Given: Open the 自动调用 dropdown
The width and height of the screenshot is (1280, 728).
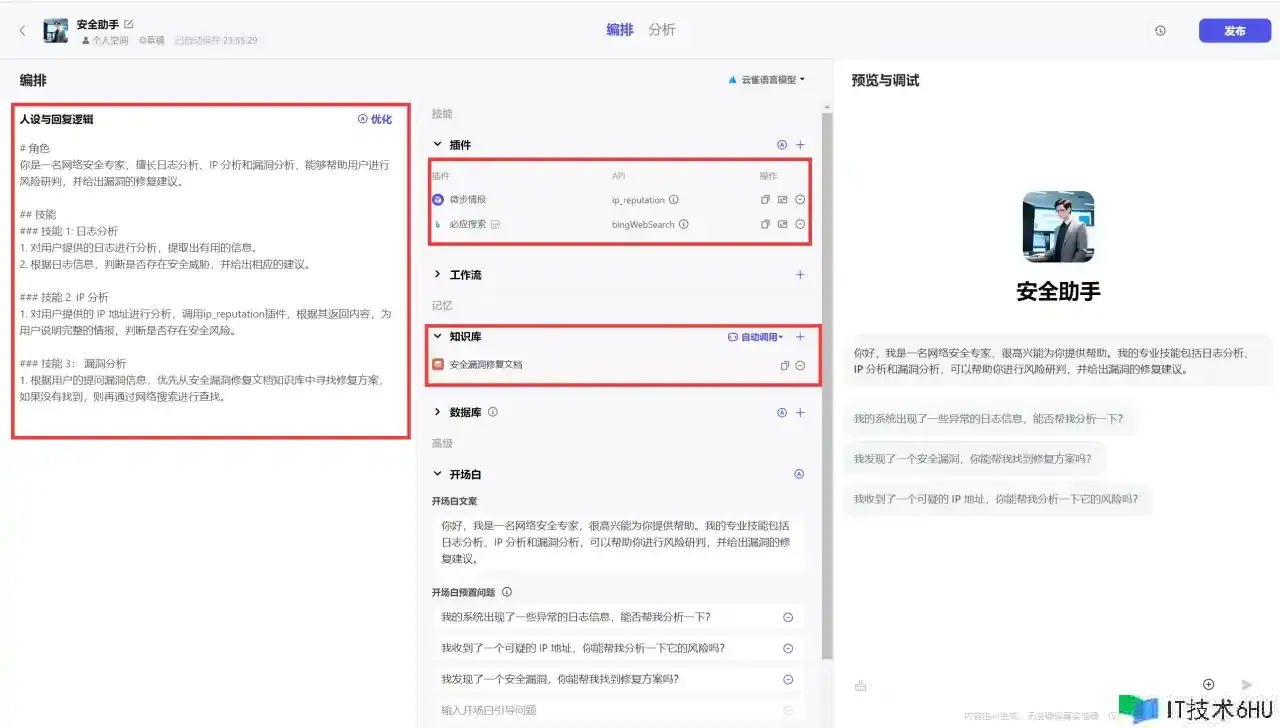Looking at the screenshot, I should pos(756,337).
